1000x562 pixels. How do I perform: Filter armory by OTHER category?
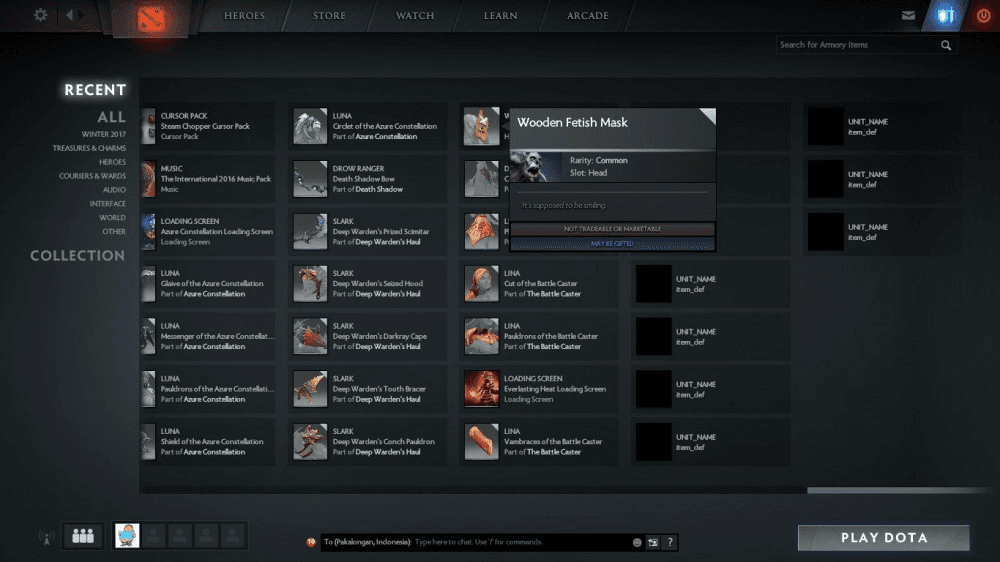pos(114,232)
